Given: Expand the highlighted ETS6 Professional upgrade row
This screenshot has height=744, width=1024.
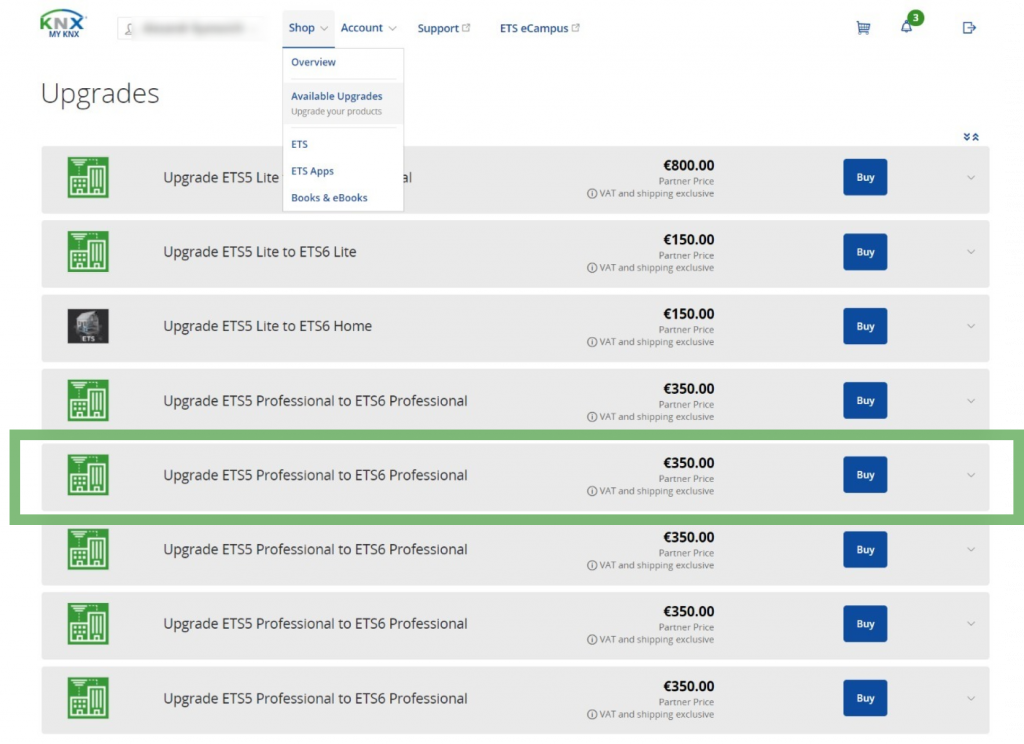Looking at the screenshot, I should (x=970, y=475).
